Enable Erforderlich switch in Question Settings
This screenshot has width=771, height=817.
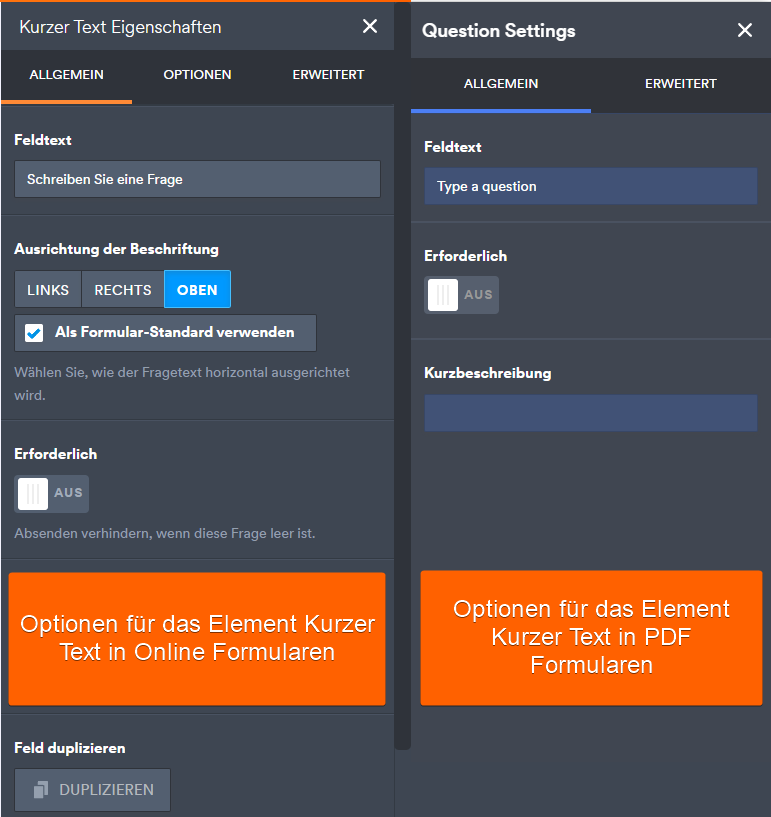click(461, 295)
